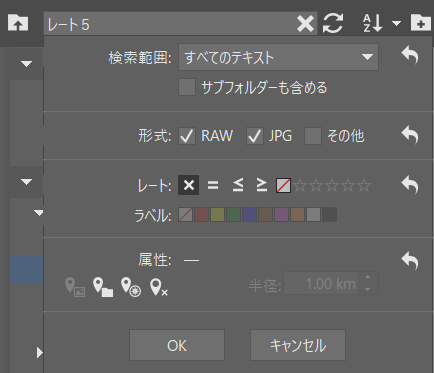Select the orange label swatch
Viewport: 434px width, 373px height.
(x=297, y=215)
